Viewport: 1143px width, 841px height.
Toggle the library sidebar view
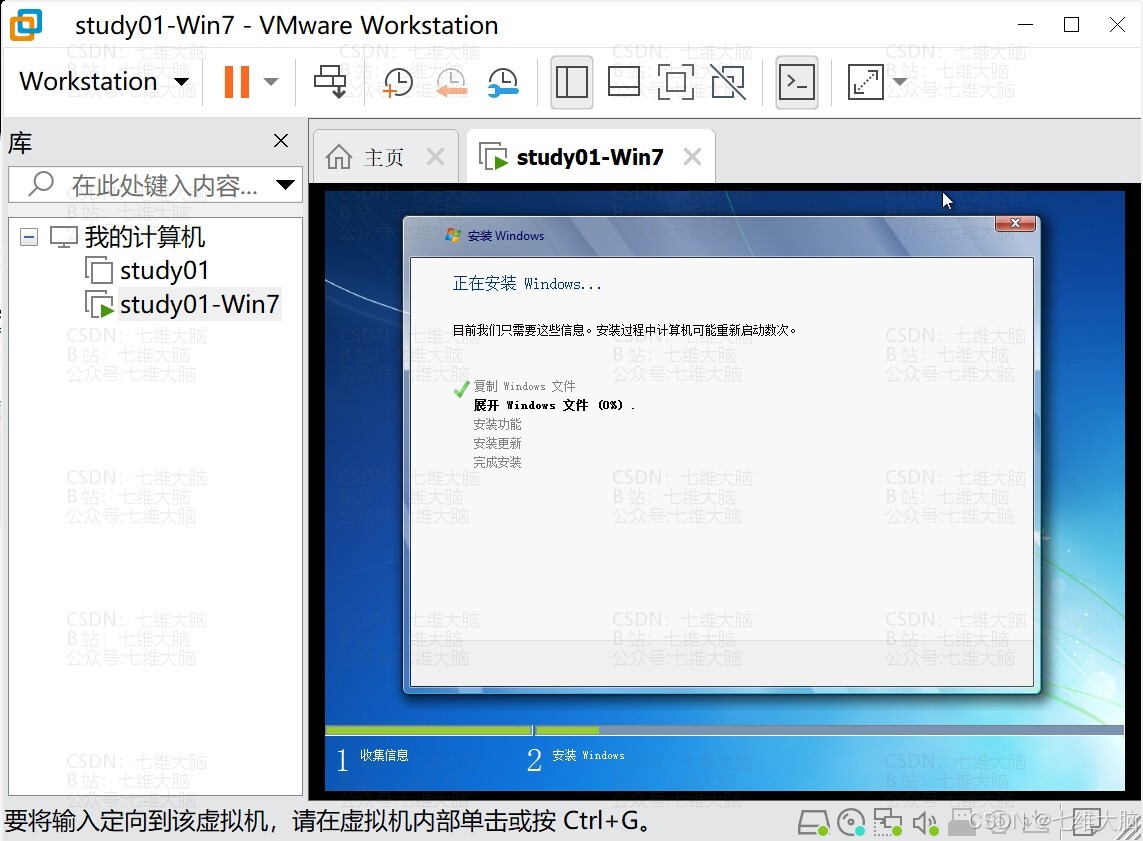pos(572,82)
